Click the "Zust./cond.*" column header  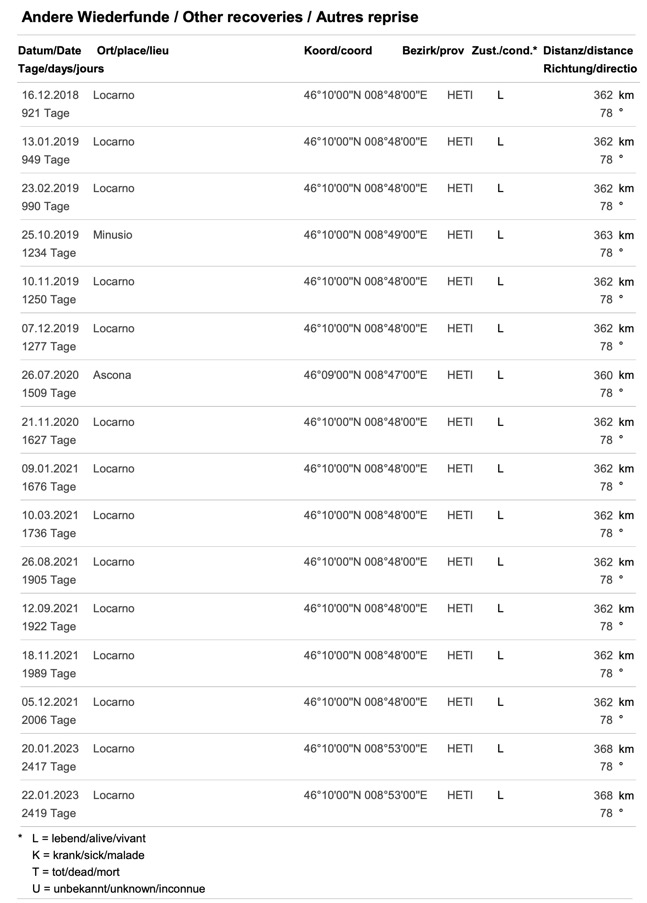click(x=504, y=51)
